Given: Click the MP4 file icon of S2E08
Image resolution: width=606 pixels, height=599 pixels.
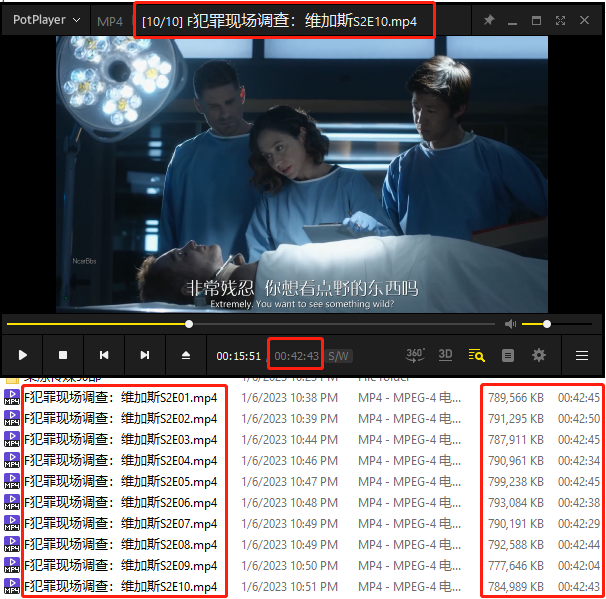Looking at the screenshot, I should pyautogui.click(x=12, y=544).
